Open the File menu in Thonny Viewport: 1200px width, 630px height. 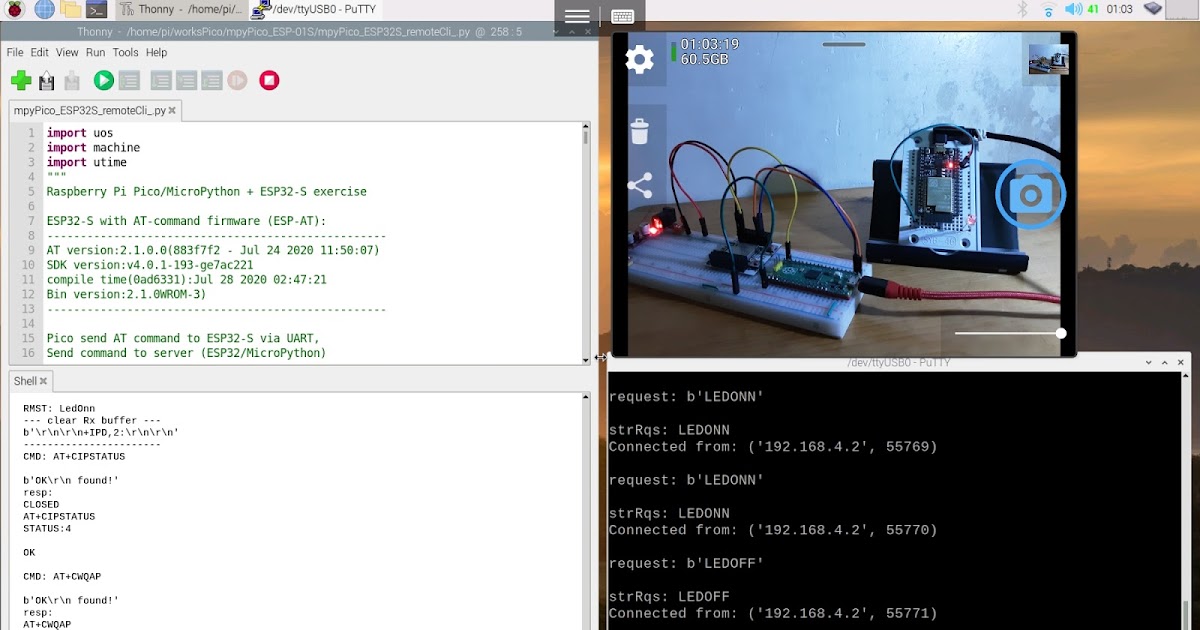[x=15, y=52]
